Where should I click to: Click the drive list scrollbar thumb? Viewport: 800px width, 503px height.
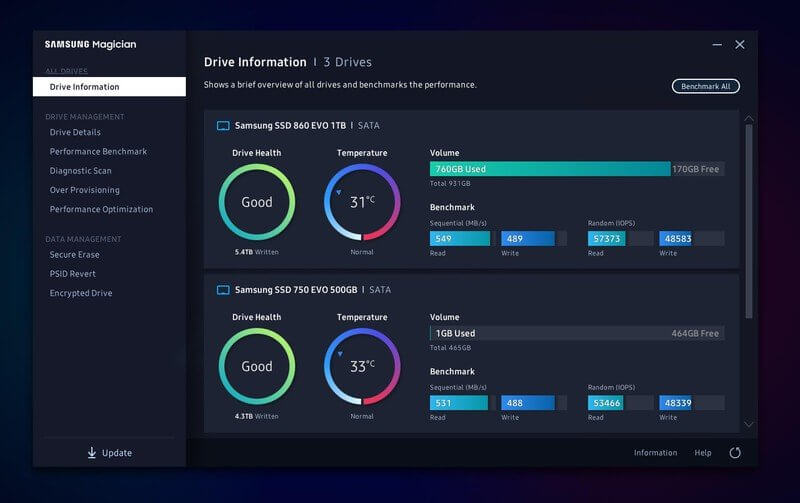click(748, 221)
